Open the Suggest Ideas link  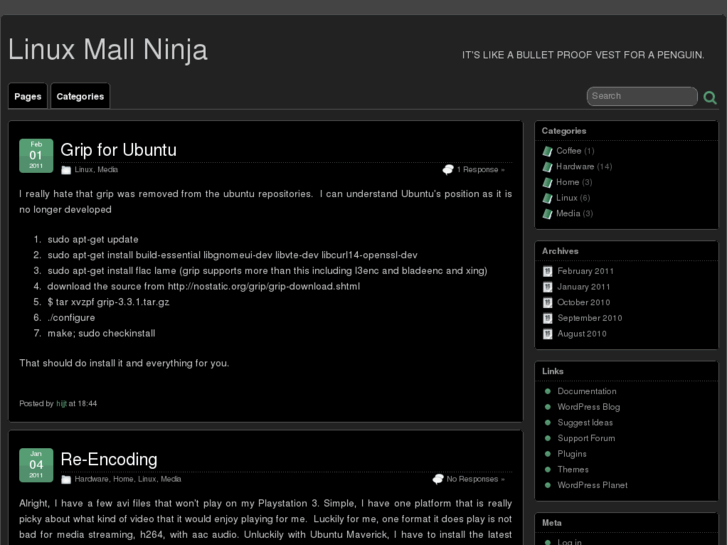click(585, 423)
